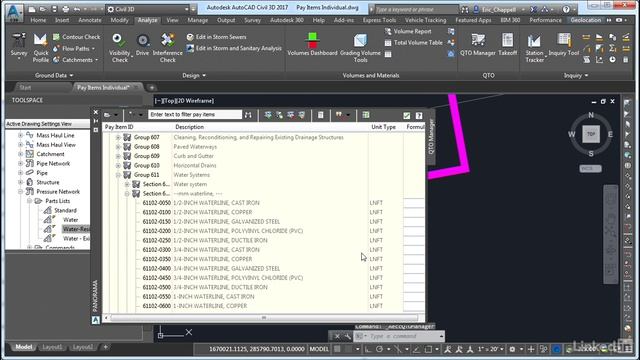Open the Design panel dropdown
640x360 pixels.
(x=194, y=76)
